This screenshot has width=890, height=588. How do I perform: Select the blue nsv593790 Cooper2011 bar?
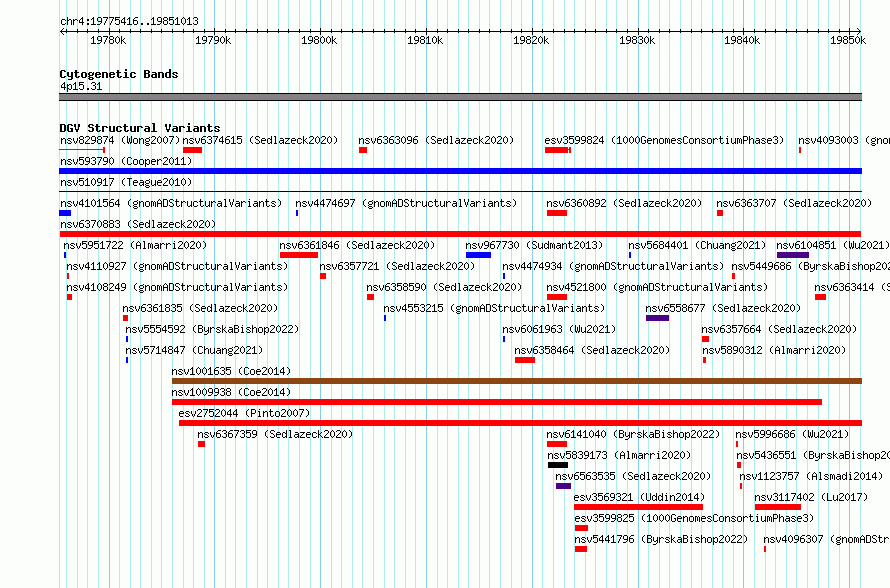coord(460,171)
